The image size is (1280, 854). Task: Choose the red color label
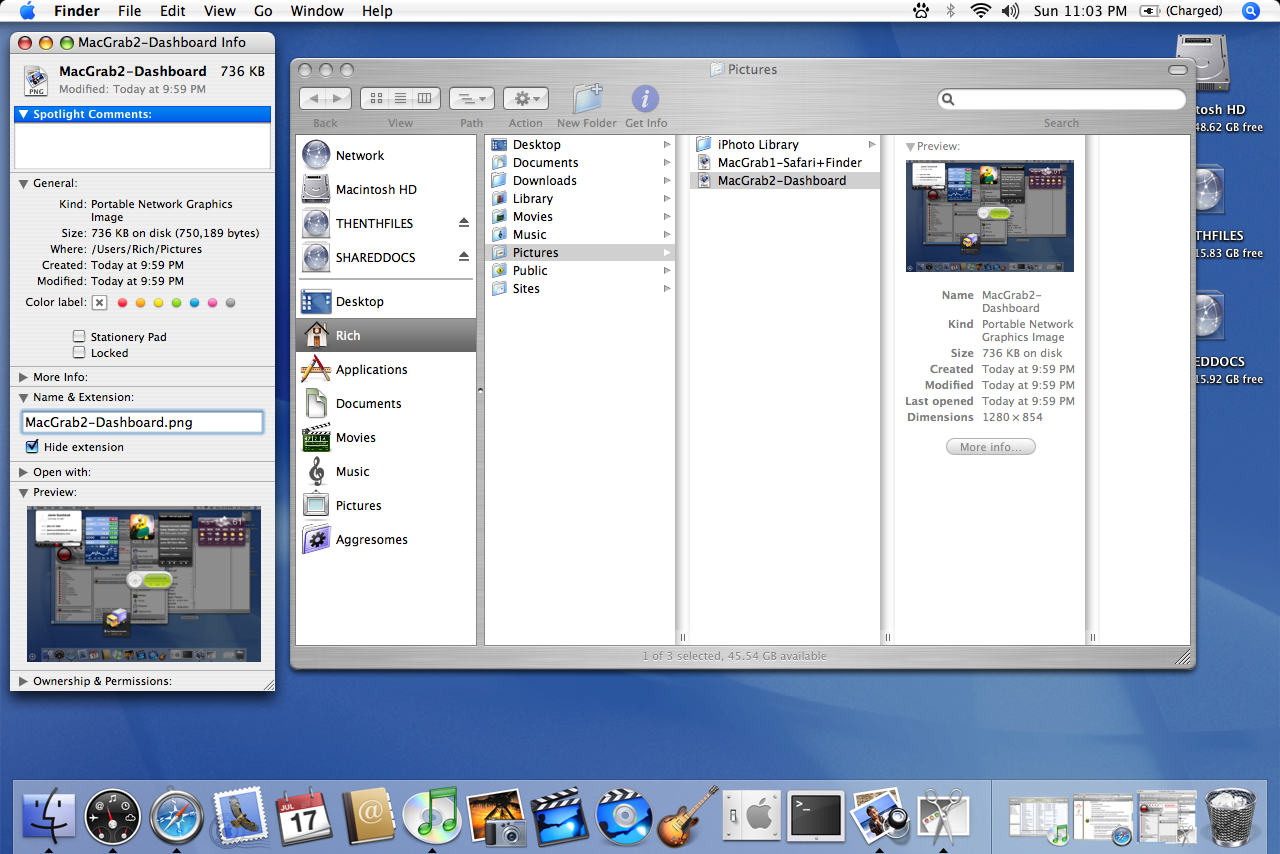[123, 303]
